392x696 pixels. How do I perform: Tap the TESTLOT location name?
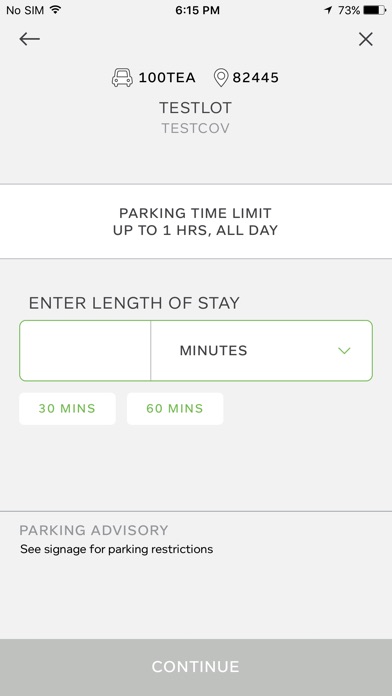tap(196, 108)
